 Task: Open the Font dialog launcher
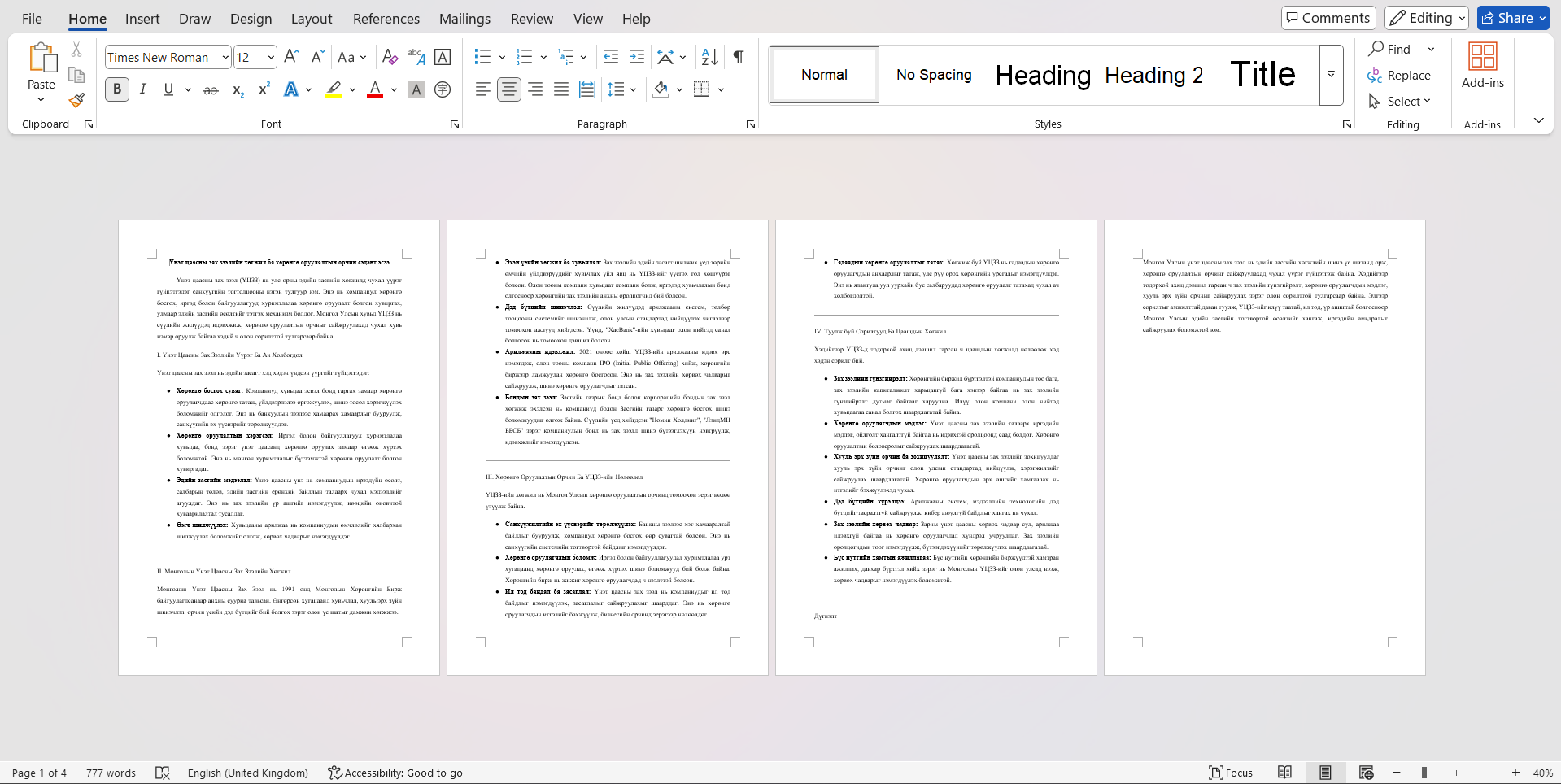[455, 124]
